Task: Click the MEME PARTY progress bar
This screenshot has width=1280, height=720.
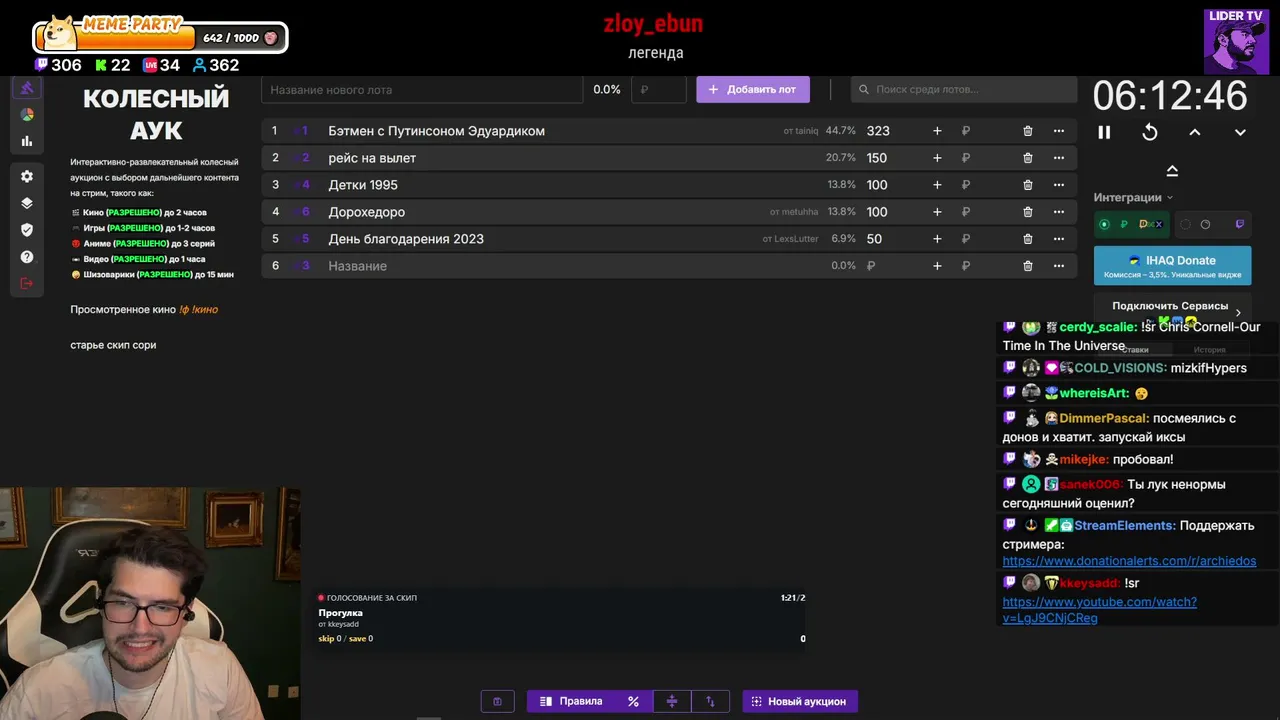Action: pos(160,38)
